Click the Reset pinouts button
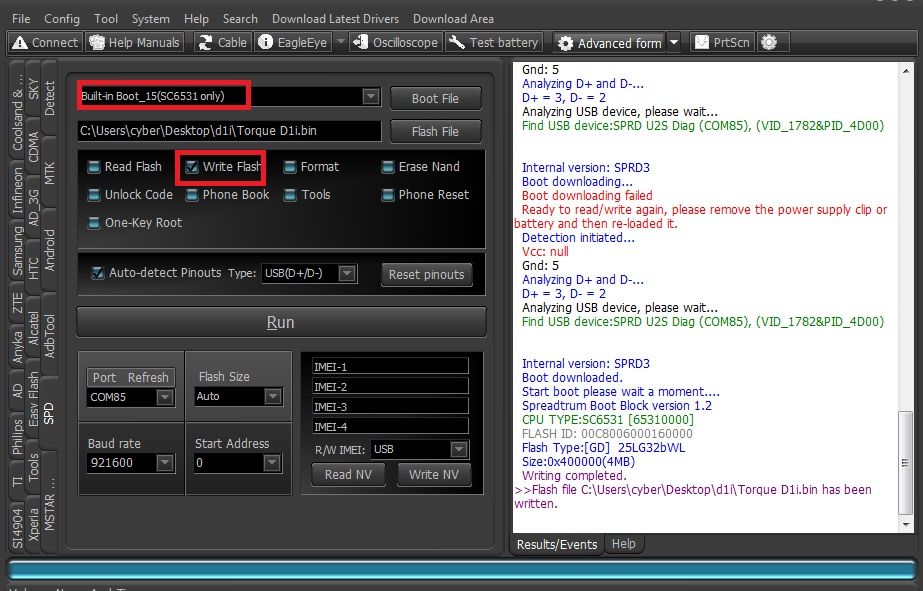The width and height of the screenshot is (923, 591). (427, 275)
